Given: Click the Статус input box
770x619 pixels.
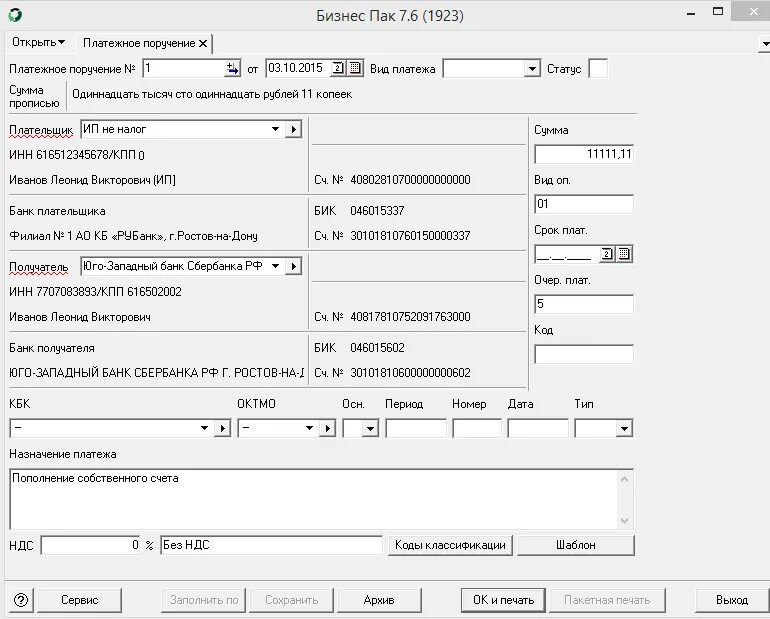Looking at the screenshot, I should (598, 68).
